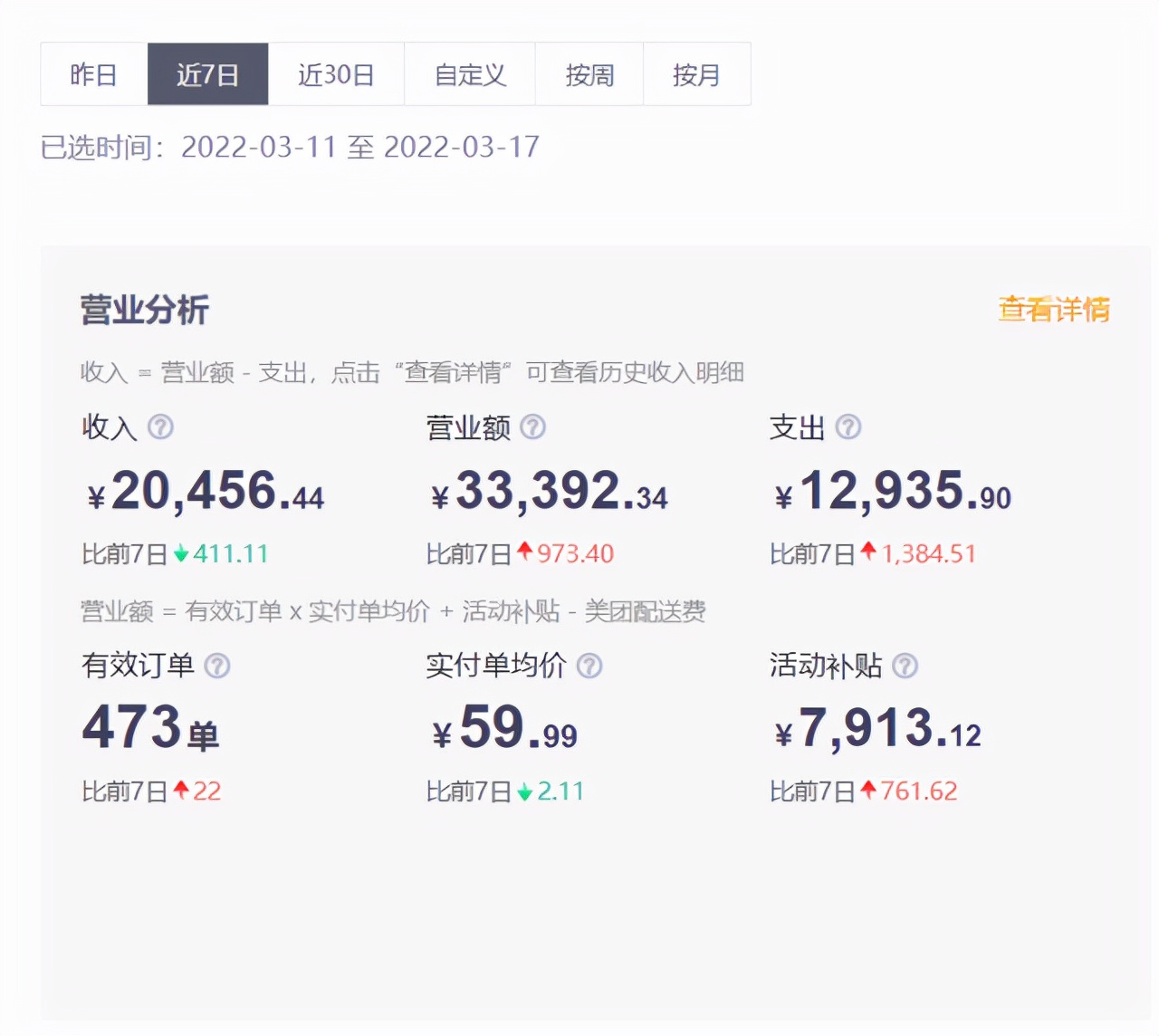Click the activity subsidy value ¥7,913.12
This screenshot has height=1036, width=1159.
878,728
